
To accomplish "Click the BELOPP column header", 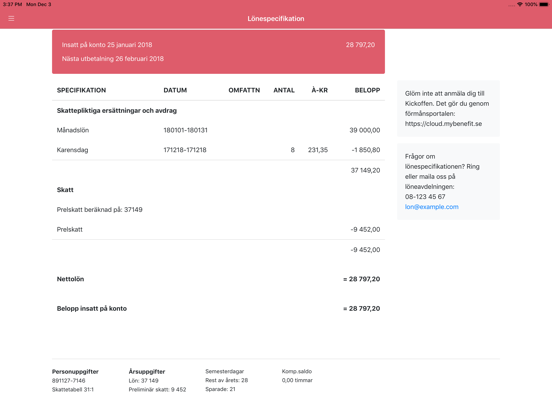I will pyautogui.click(x=367, y=90).
